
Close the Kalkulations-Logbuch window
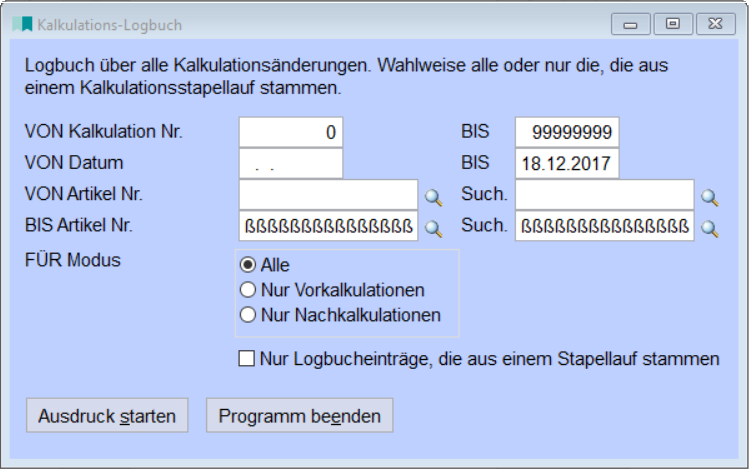point(716,24)
